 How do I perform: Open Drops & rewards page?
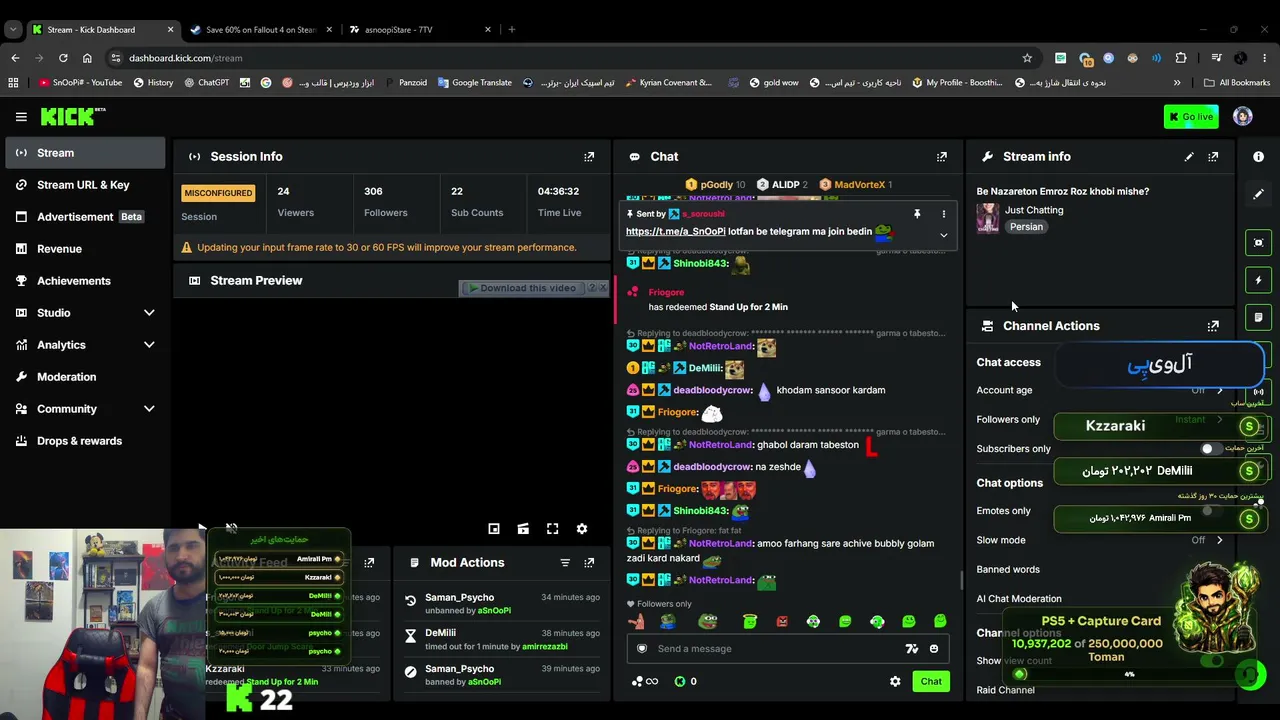click(85, 441)
